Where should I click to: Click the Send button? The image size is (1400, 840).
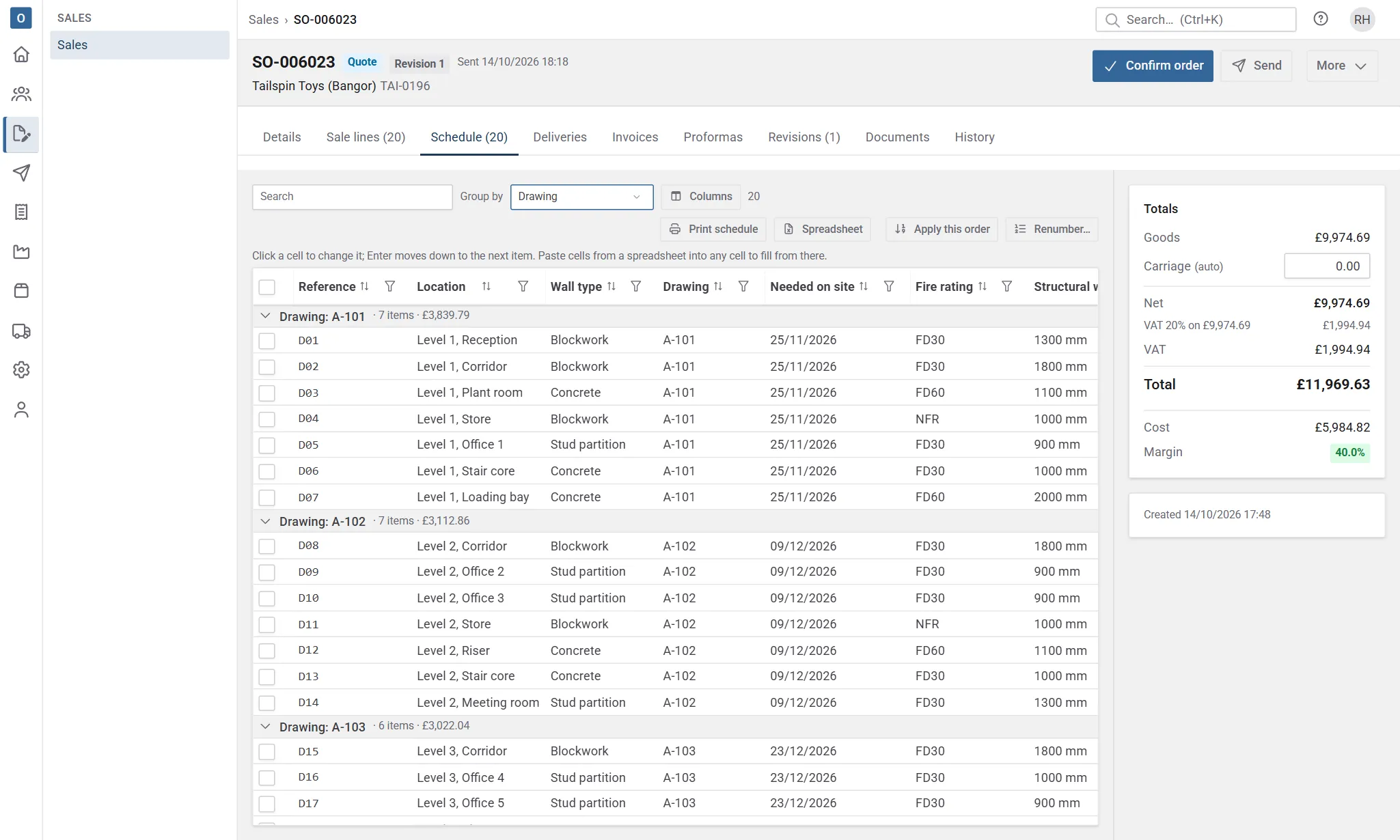coord(1256,66)
